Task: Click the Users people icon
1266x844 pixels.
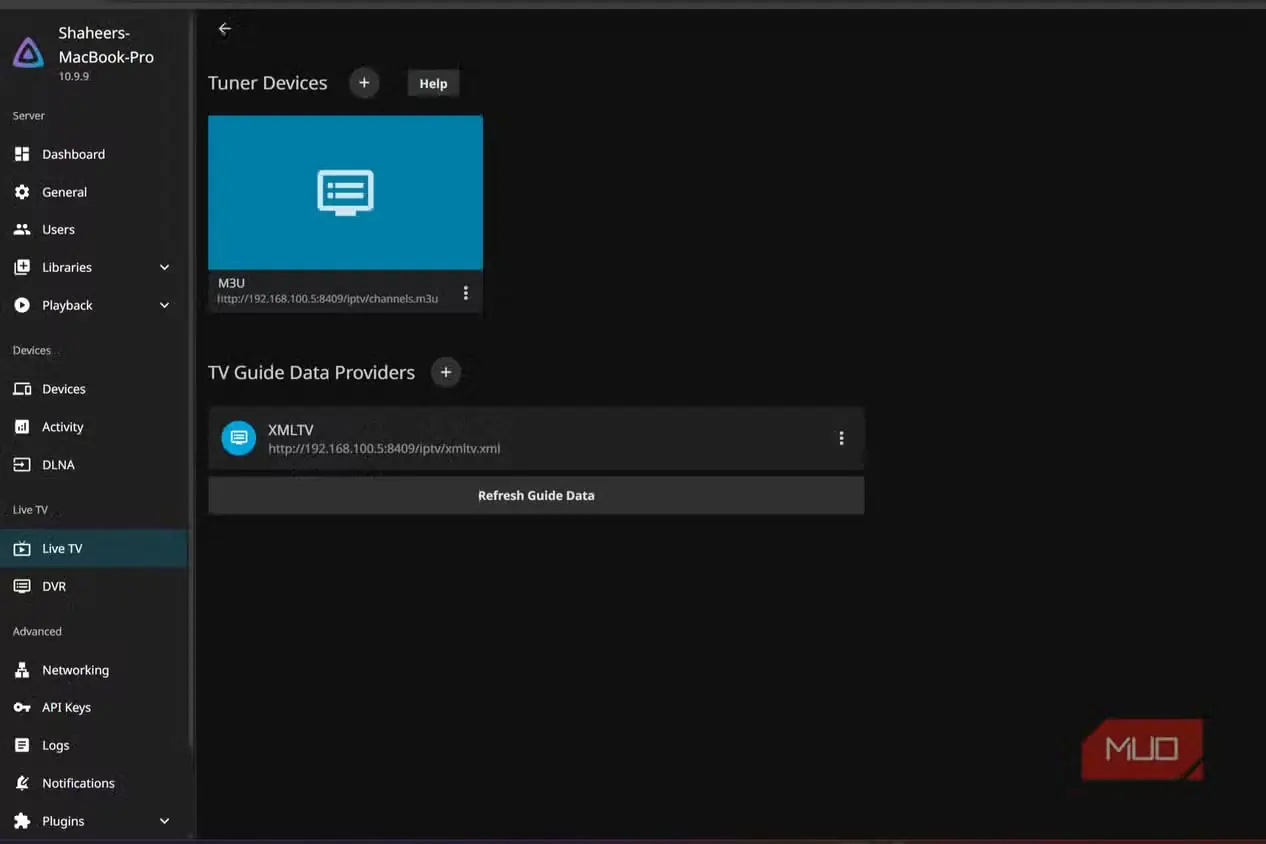Action: [x=22, y=230]
